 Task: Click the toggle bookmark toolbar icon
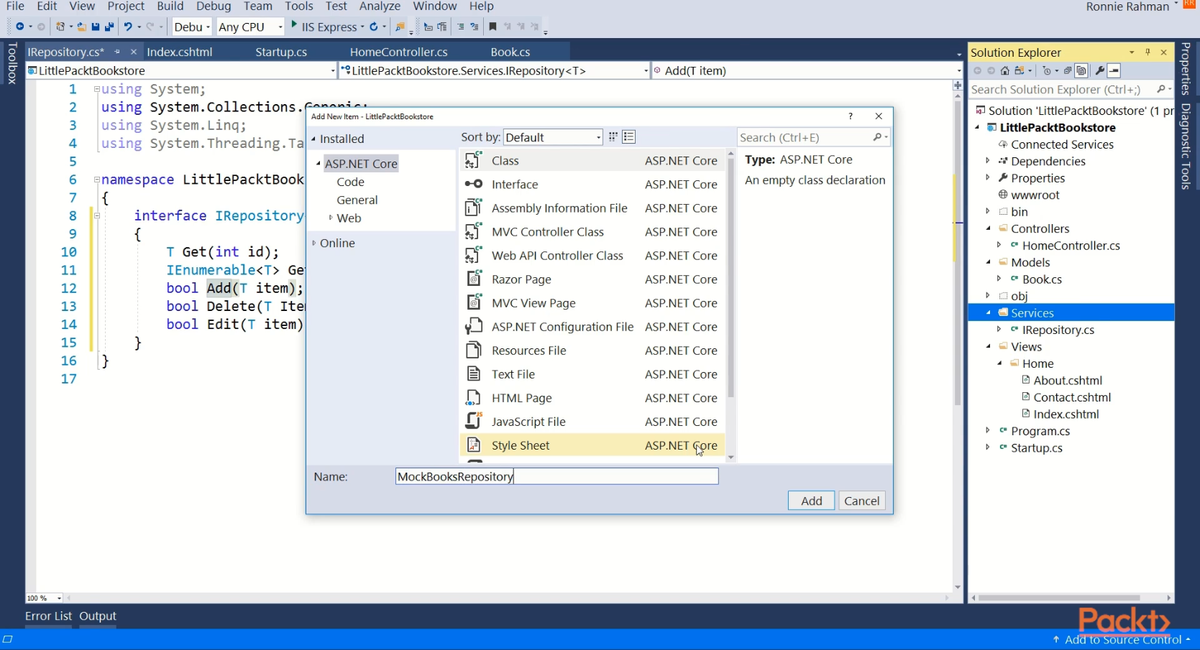(x=492, y=27)
